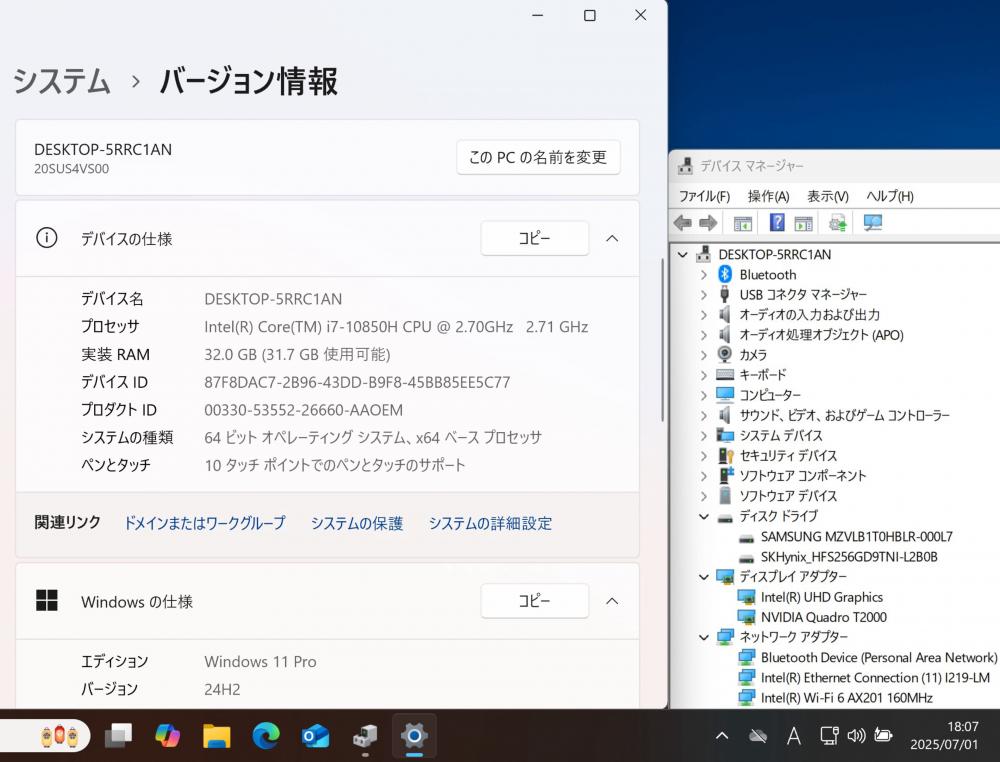1000x762 pixels.
Task: Open 操作(A) menu in Device Manager
Action: (x=768, y=196)
